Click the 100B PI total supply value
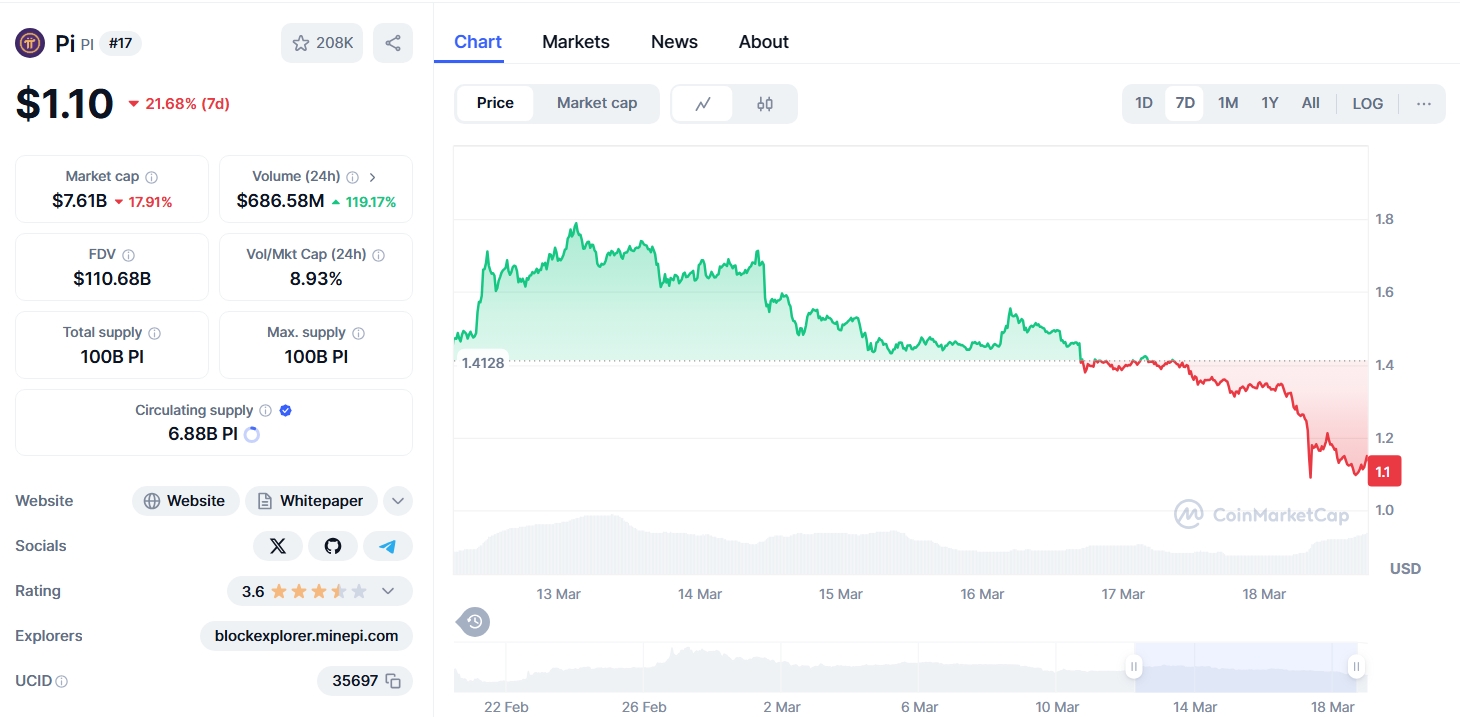The height and width of the screenshot is (717, 1460). (112, 357)
